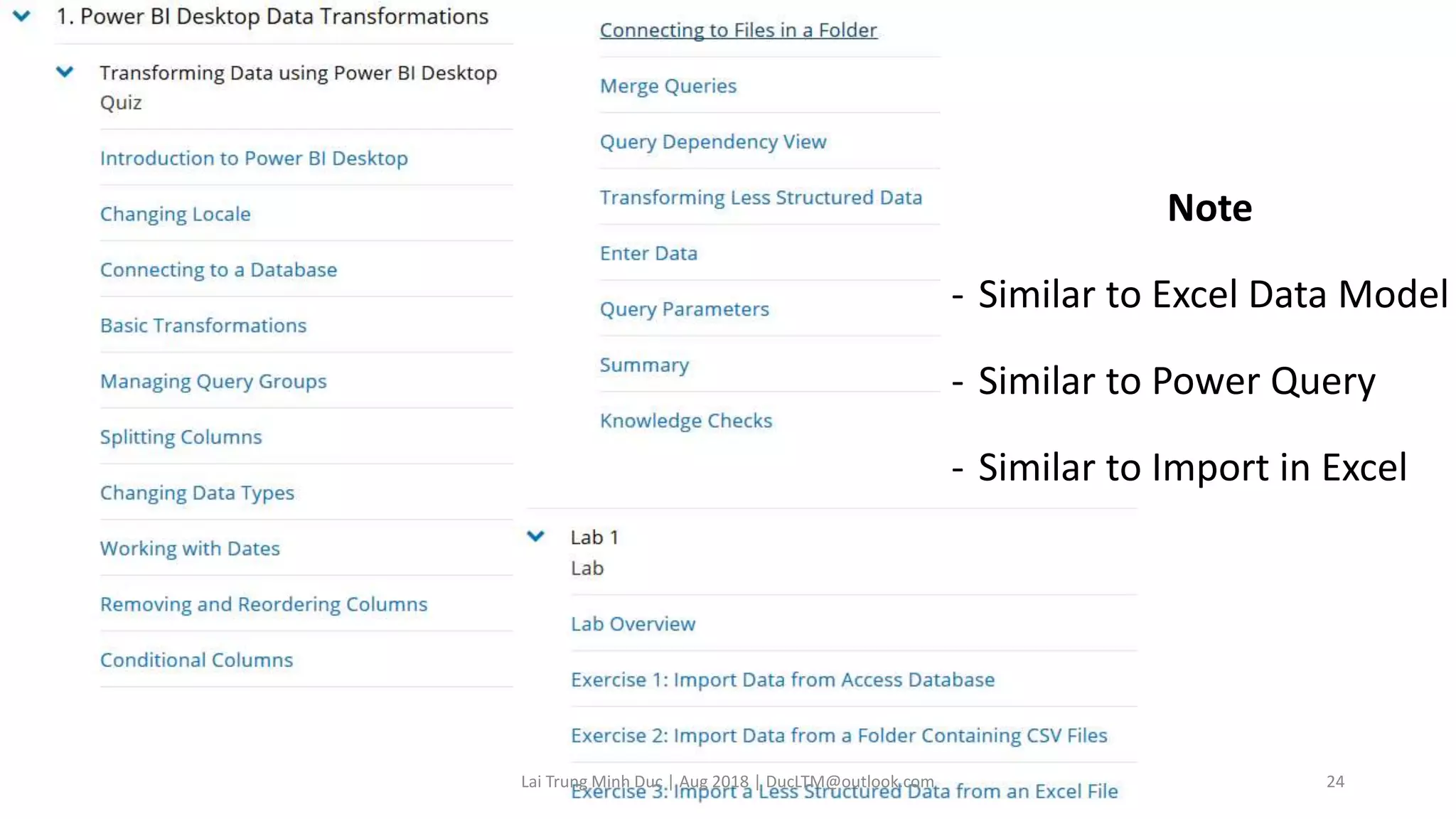
Task: Open Conditional Columns lesson
Action: point(196,660)
